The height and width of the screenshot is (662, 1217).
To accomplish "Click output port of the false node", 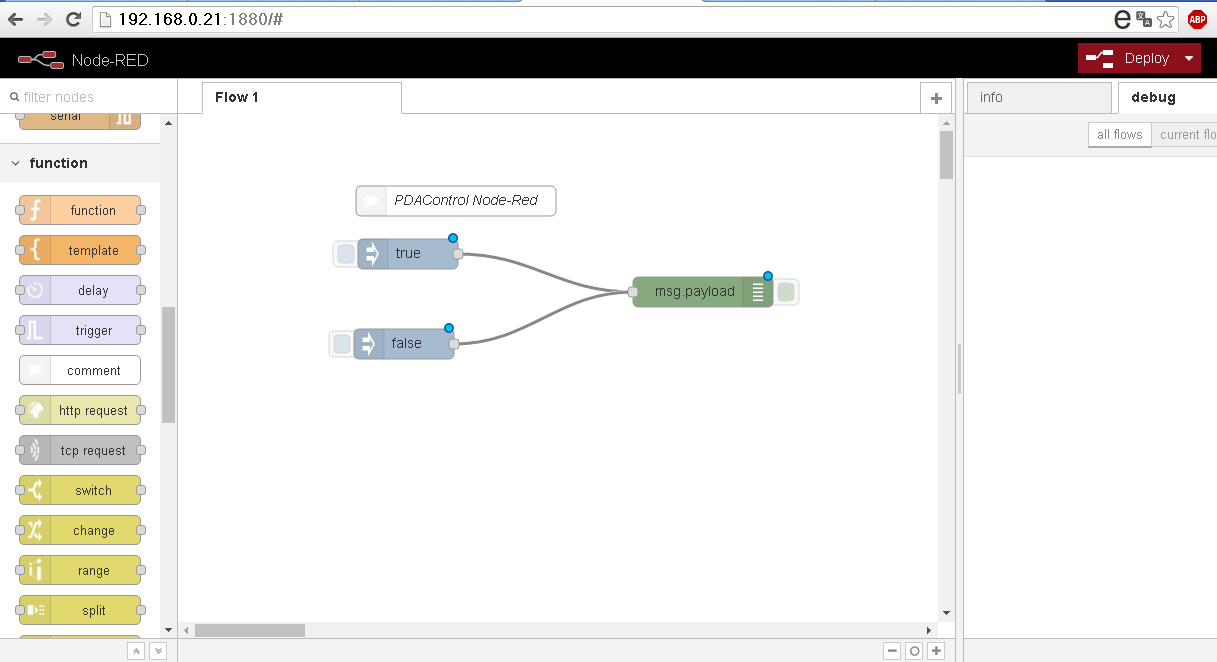I will pyautogui.click(x=454, y=344).
